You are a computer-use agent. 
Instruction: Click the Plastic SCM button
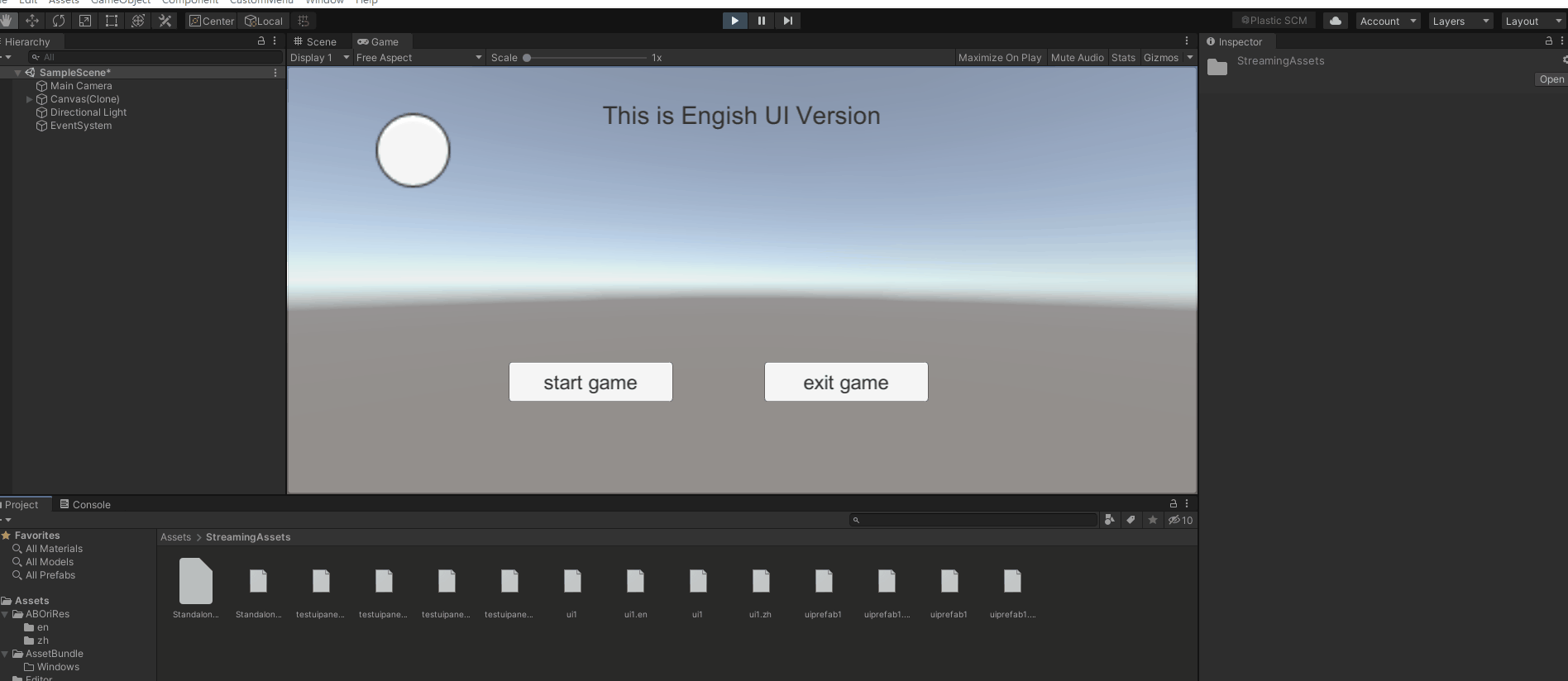coord(1274,21)
